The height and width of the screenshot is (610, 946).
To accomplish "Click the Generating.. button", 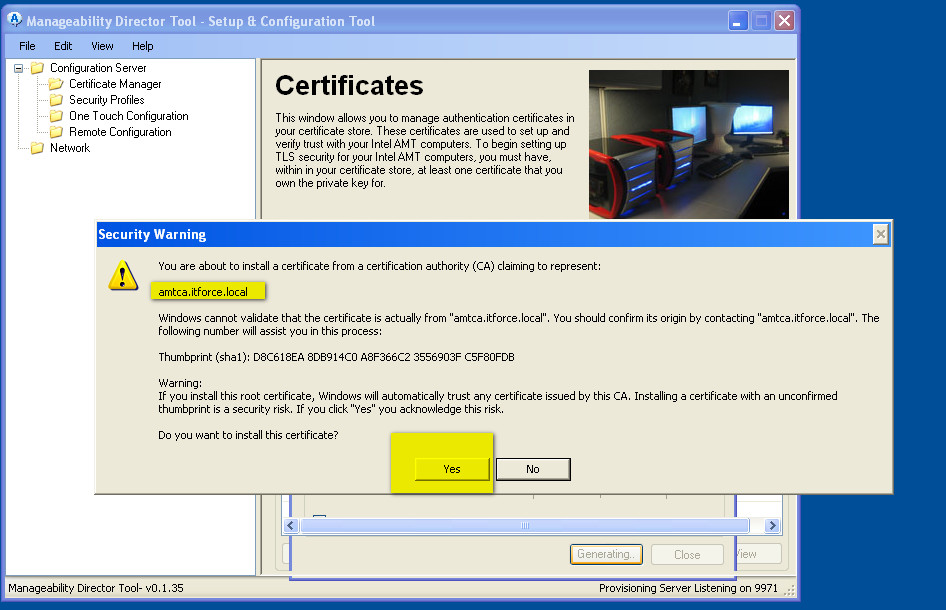I will [606, 554].
